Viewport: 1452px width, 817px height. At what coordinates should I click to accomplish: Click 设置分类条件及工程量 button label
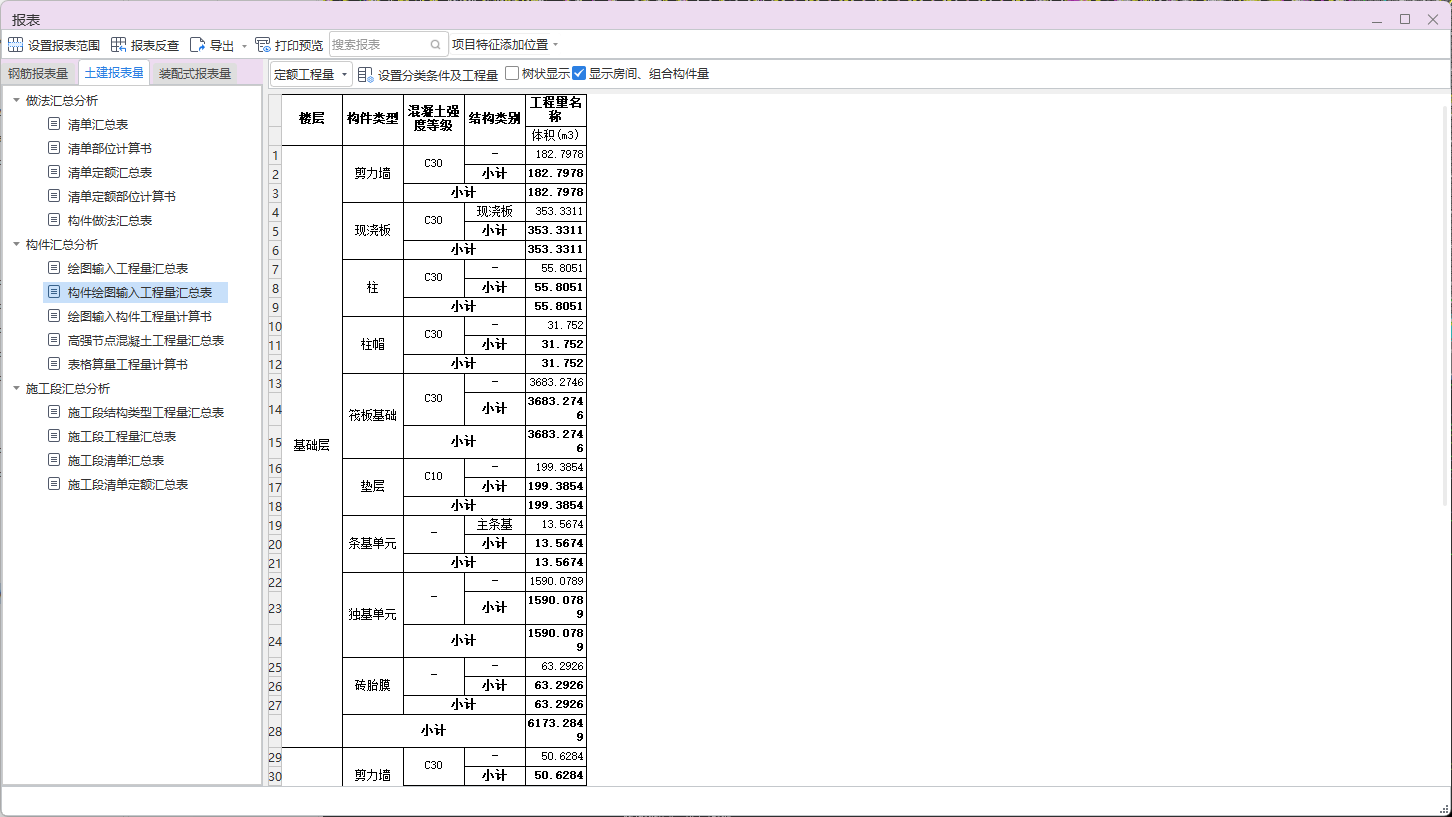coord(438,74)
